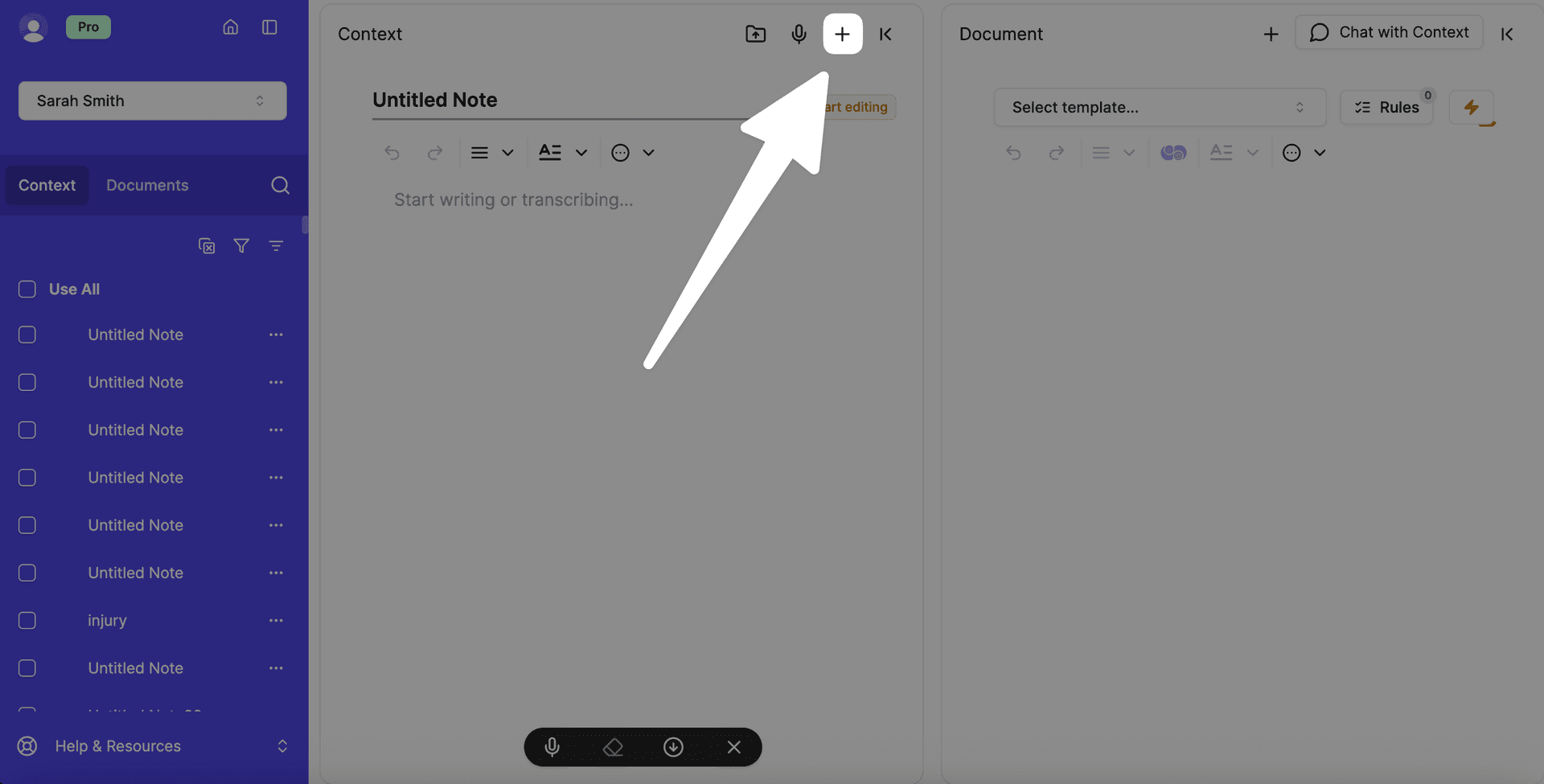Click the clear selection icon above the notes
The height and width of the screenshot is (784, 1544).
coord(207,245)
